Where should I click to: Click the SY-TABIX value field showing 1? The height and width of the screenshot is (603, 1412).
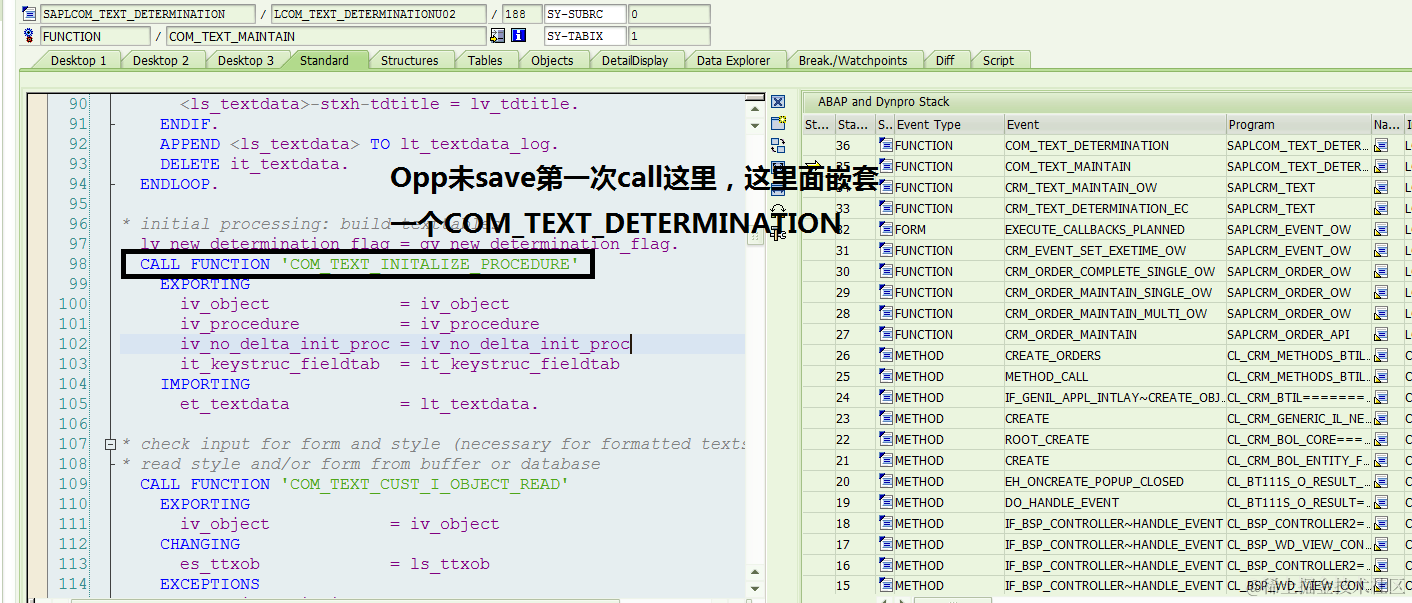(x=669, y=37)
